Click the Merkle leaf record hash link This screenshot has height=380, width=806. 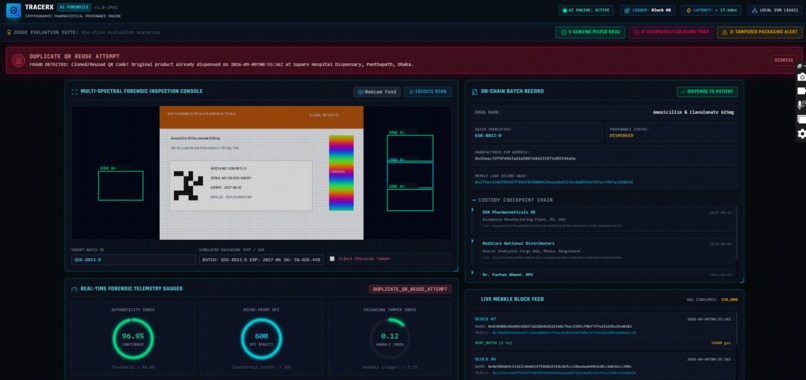tap(554, 182)
